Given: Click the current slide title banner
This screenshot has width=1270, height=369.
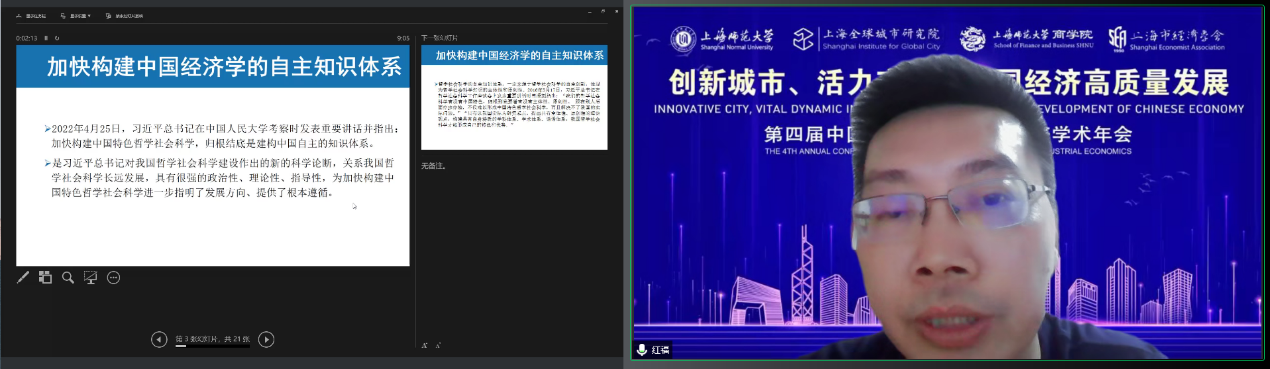Looking at the screenshot, I should pos(212,67).
